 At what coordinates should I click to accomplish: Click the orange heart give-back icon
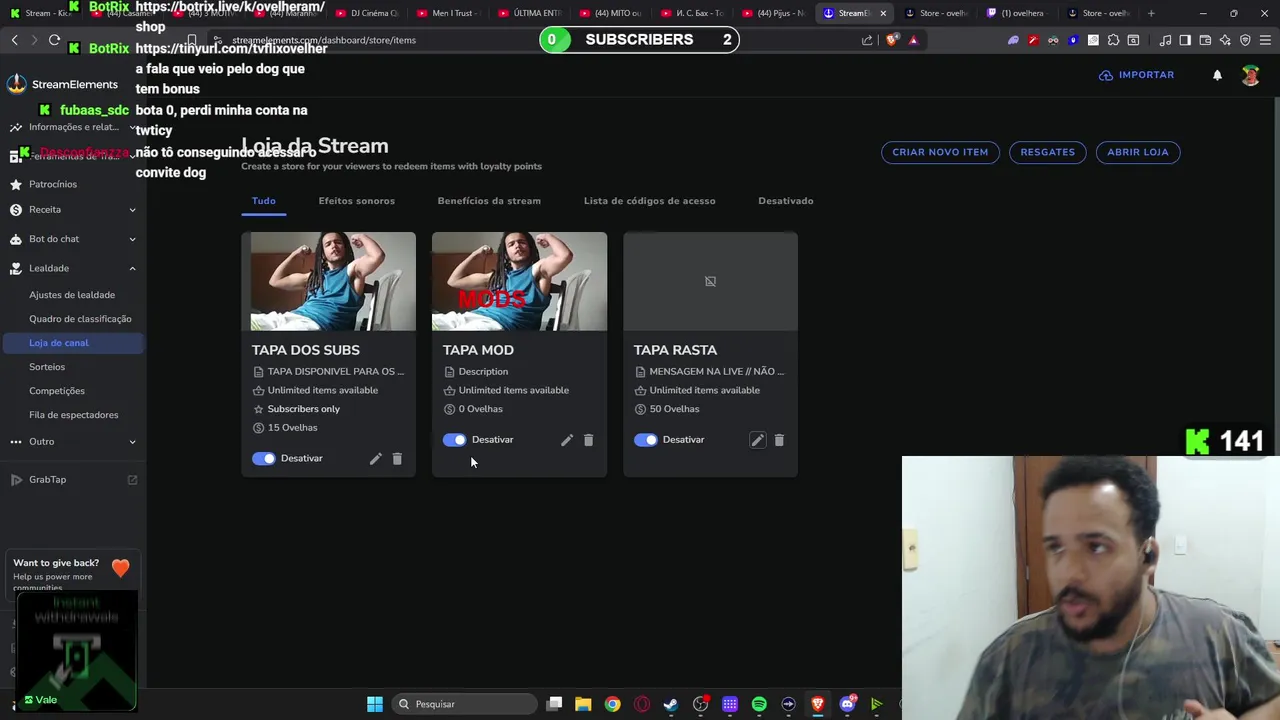(121, 568)
